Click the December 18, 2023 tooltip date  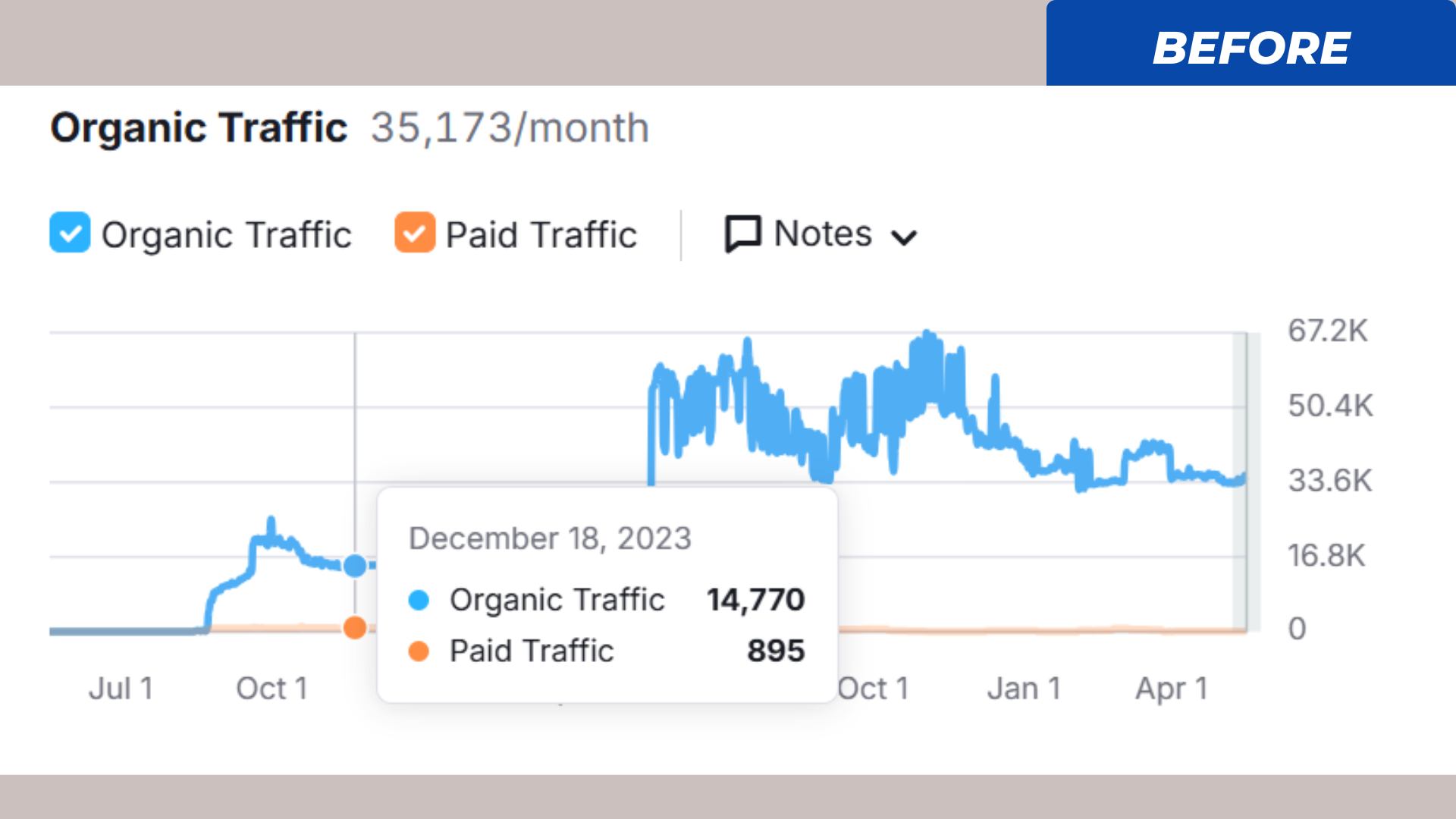(550, 538)
